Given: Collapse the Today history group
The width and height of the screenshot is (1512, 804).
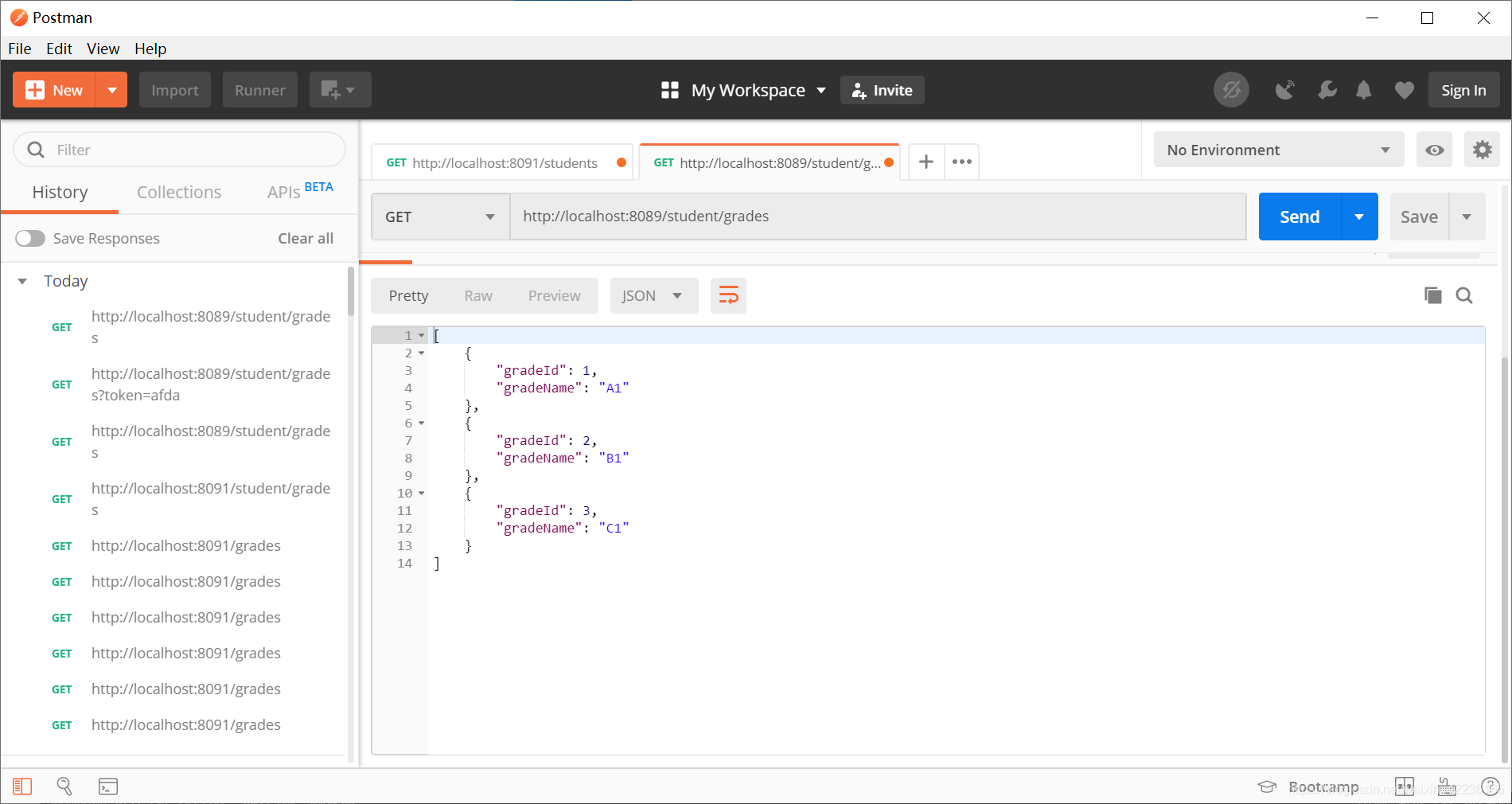Looking at the screenshot, I should (x=23, y=281).
